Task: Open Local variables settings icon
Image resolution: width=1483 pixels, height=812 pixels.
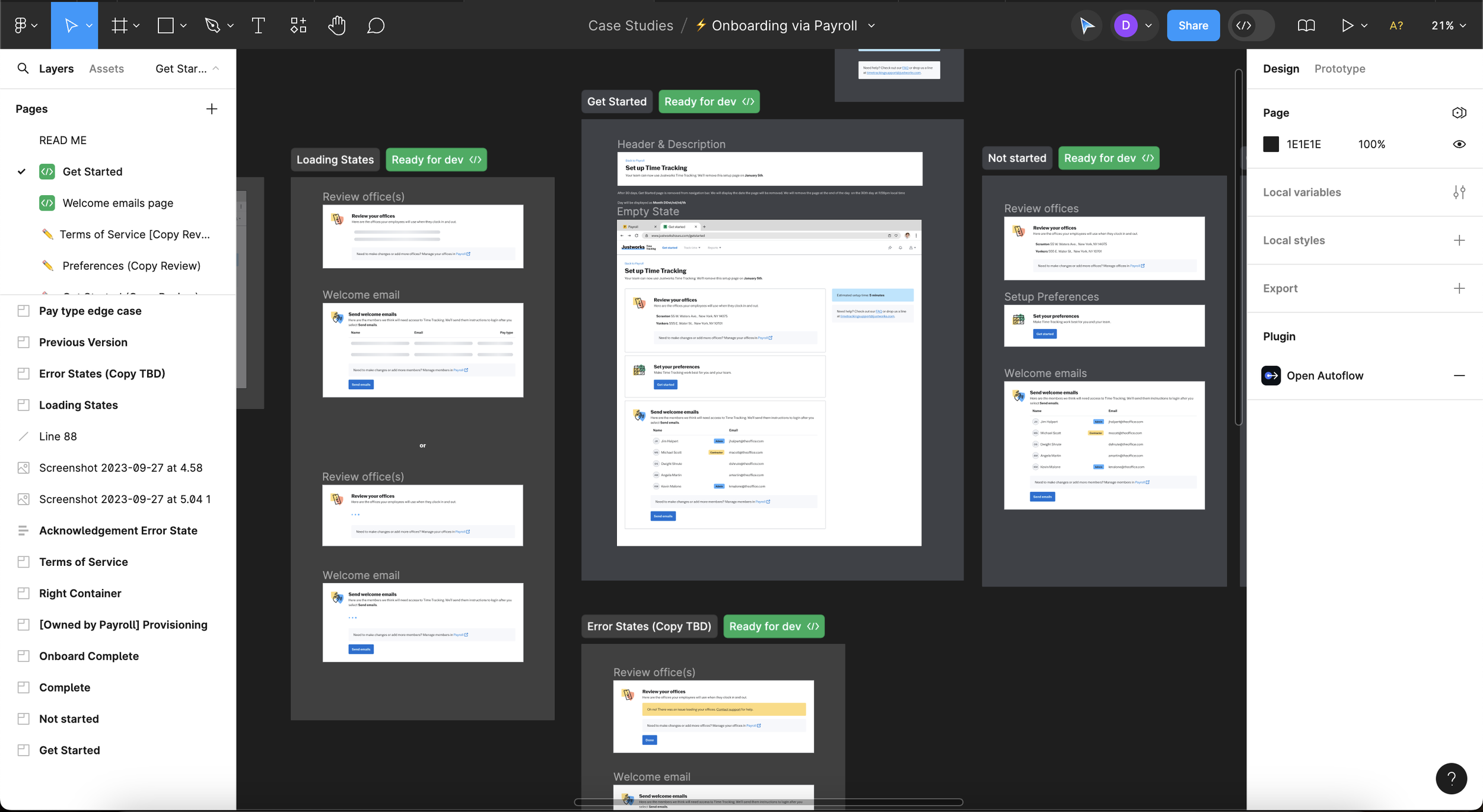Action: tap(1459, 192)
